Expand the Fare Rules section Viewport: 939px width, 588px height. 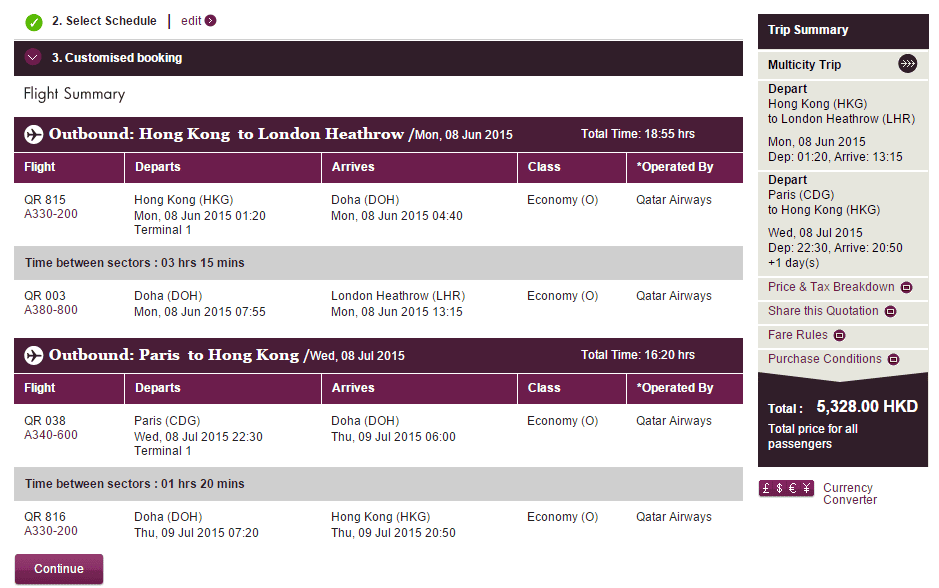tap(839, 336)
